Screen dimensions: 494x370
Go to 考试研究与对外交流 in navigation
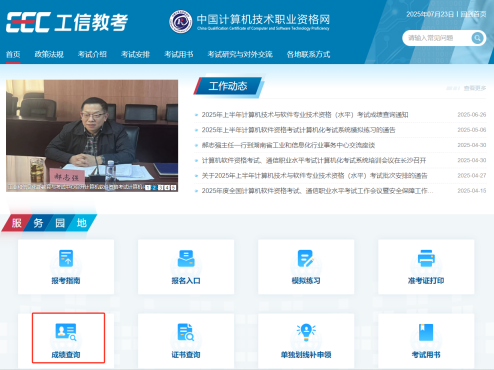(x=240, y=54)
